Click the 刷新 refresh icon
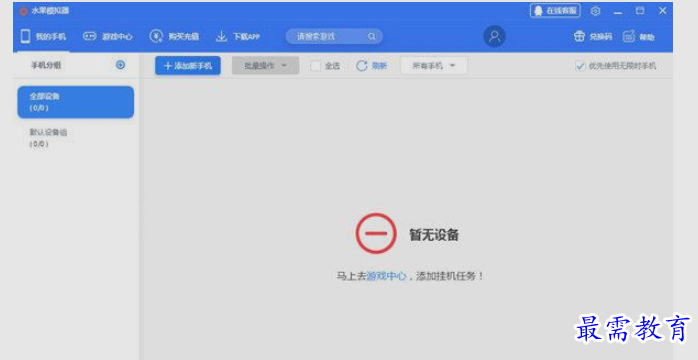This screenshot has width=698, height=360. click(361, 66)
